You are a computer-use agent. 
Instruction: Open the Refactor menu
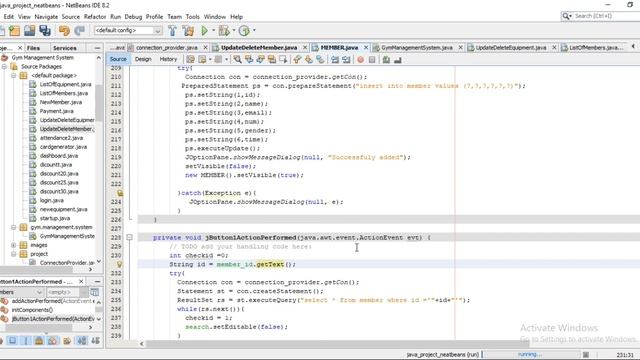95,17
